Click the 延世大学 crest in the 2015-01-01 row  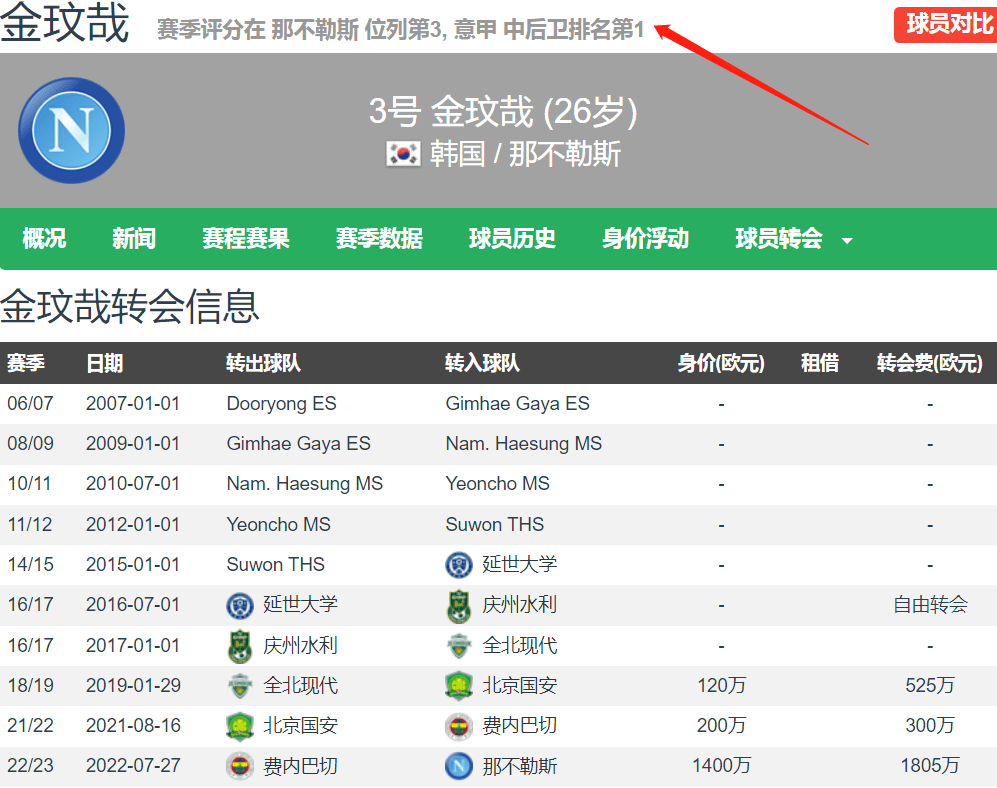point(458,565)
